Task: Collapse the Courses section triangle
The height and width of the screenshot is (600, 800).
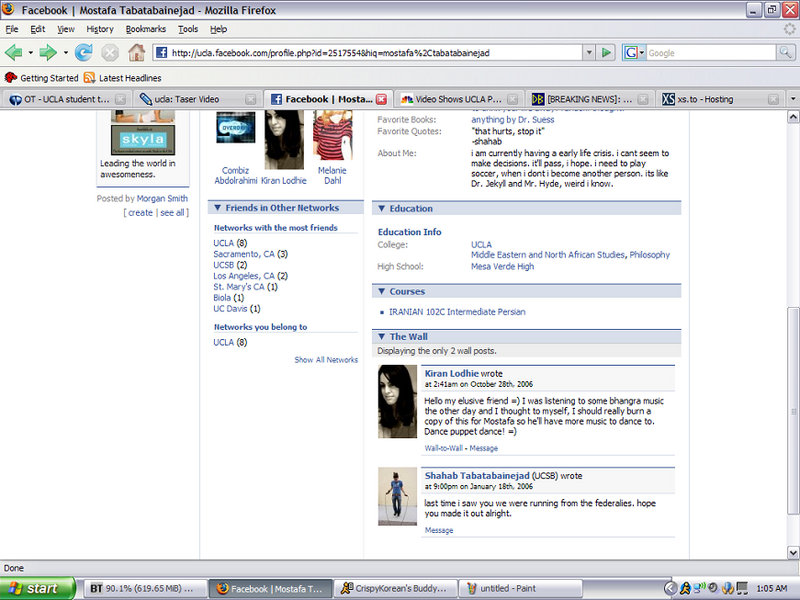Action: click(x=381, y=291)
